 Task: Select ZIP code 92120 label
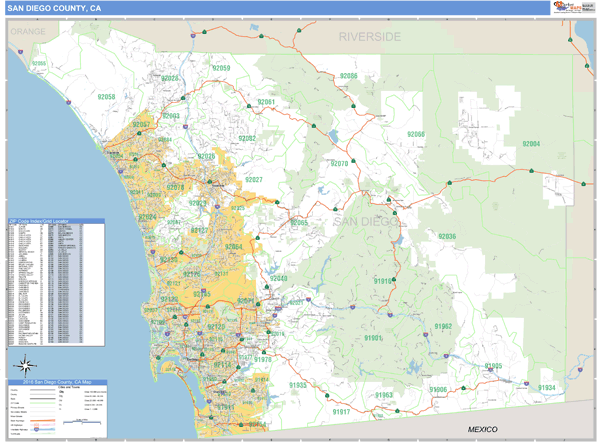pos(216,326)
